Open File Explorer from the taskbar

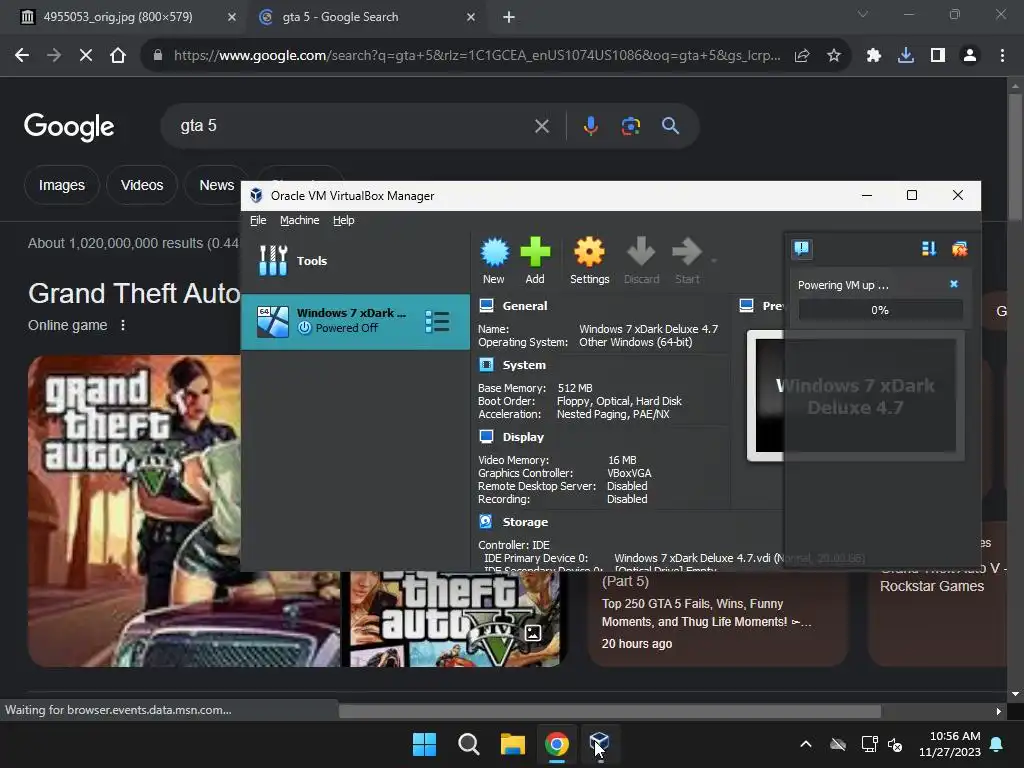point(513,744)
